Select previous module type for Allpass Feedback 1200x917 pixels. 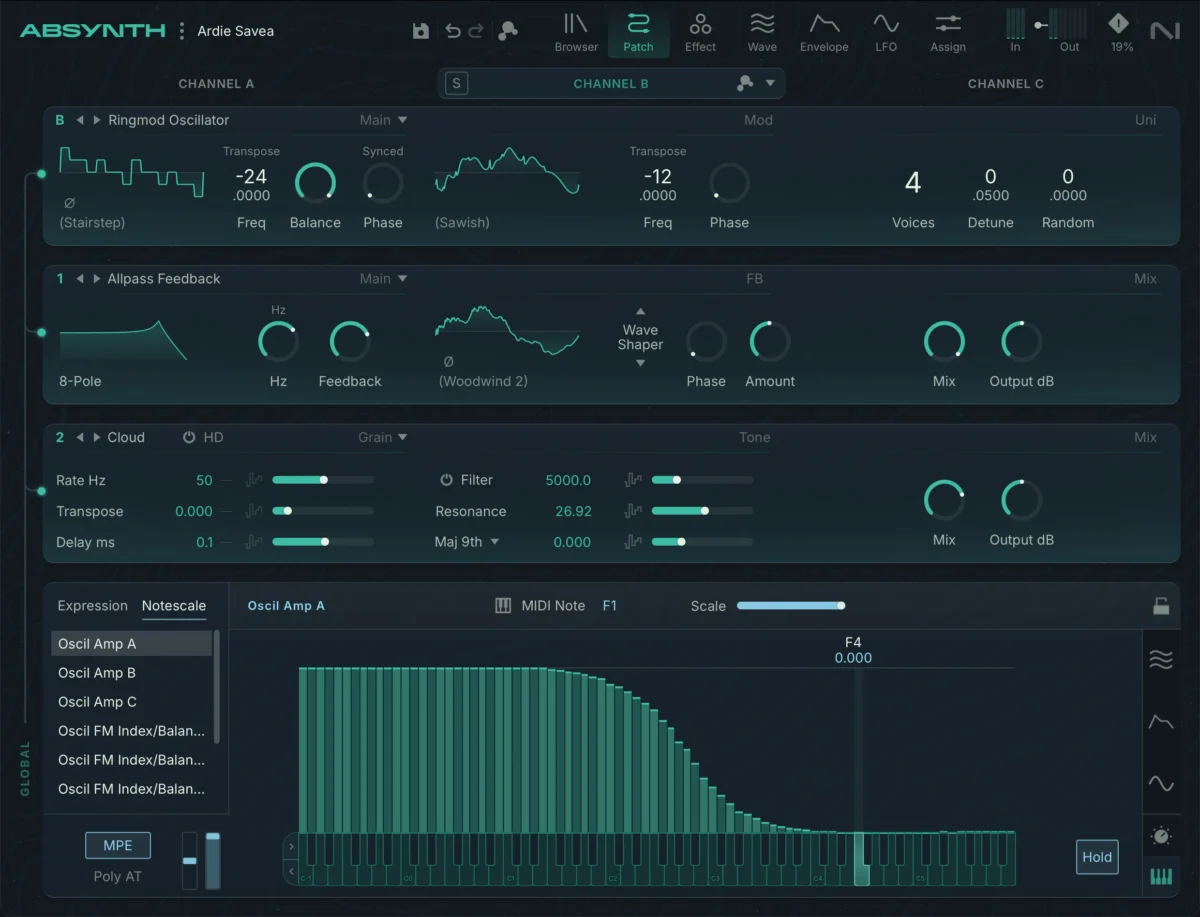point(80,279)
